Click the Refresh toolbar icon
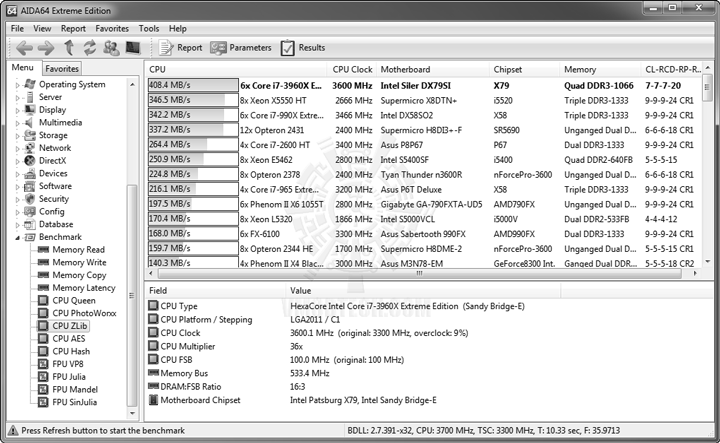 (90, 48)
